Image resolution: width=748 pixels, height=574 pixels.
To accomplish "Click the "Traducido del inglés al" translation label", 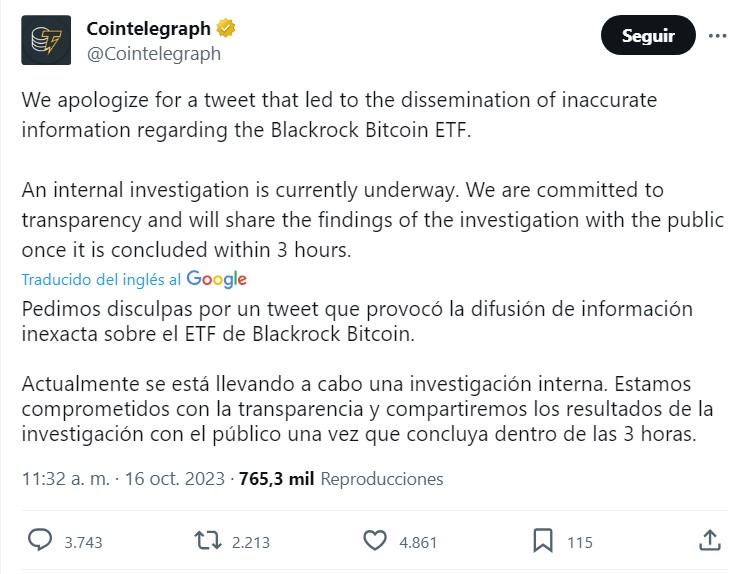I will pyautogui.click(x=101, y=279).
